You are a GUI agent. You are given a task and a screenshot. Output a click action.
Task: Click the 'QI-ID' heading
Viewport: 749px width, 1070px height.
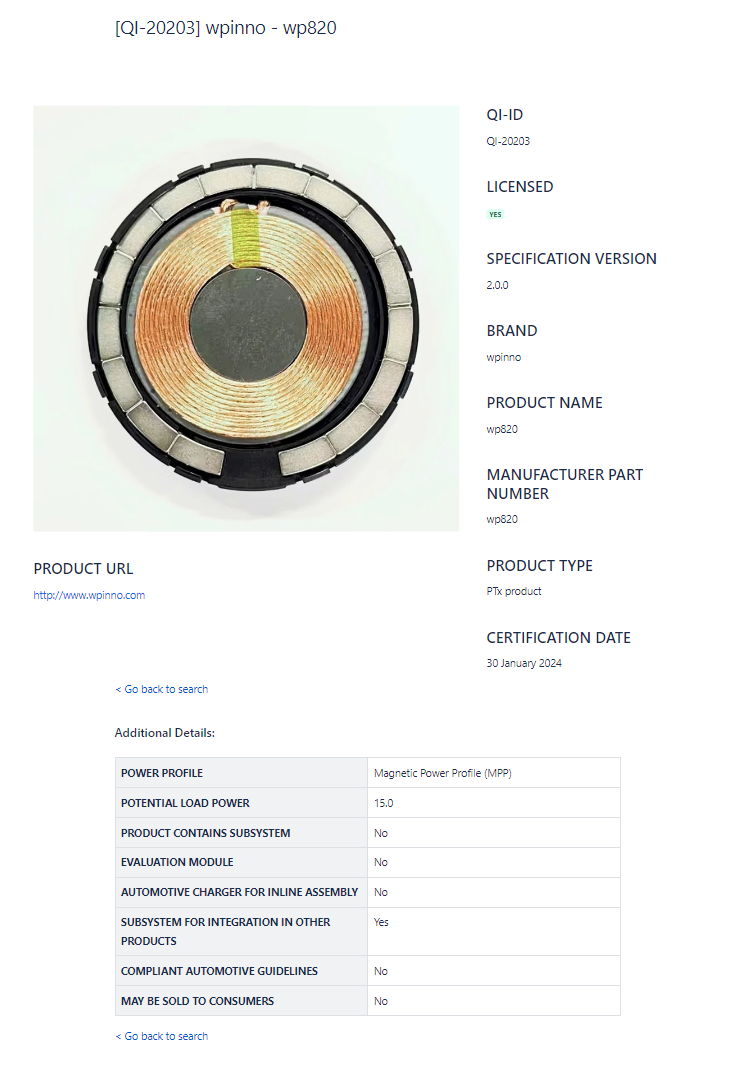(x=505, y=115)
